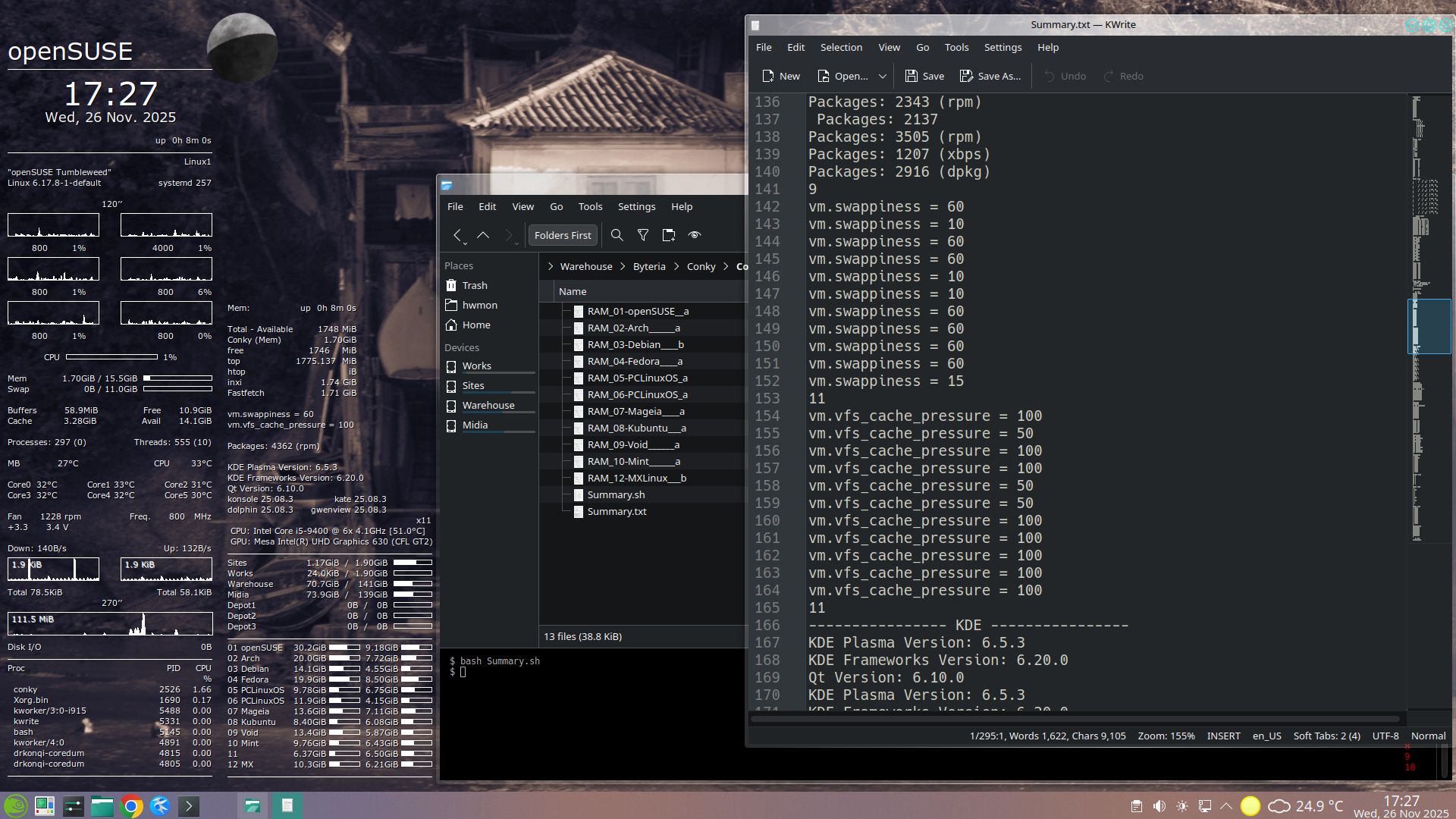Image resolution: width=1456 pixels, height=819 pixels.
Task: Click Save As in the KWrite toolbar
Action: [x=990, y=76]
